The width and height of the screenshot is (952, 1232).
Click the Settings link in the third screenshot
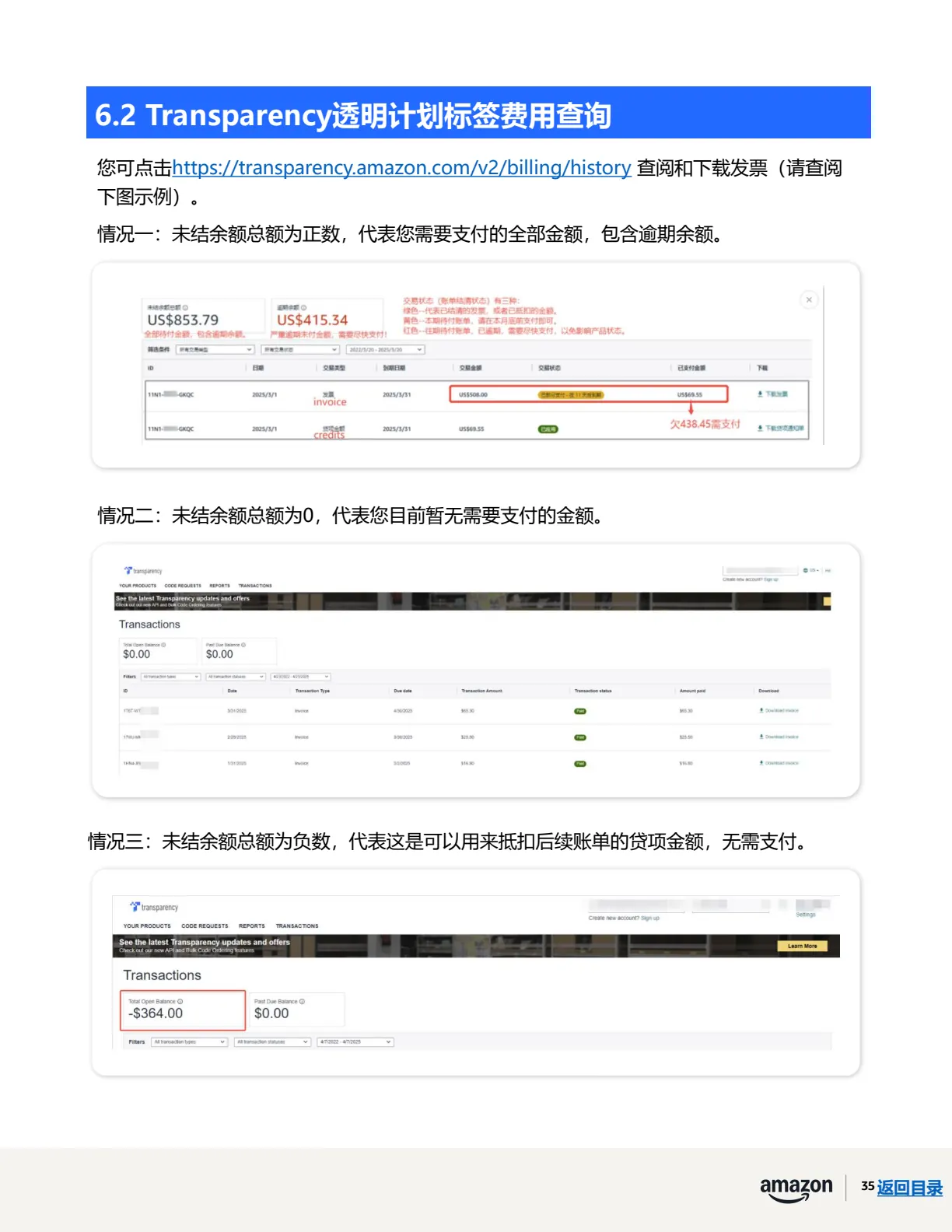806,915
